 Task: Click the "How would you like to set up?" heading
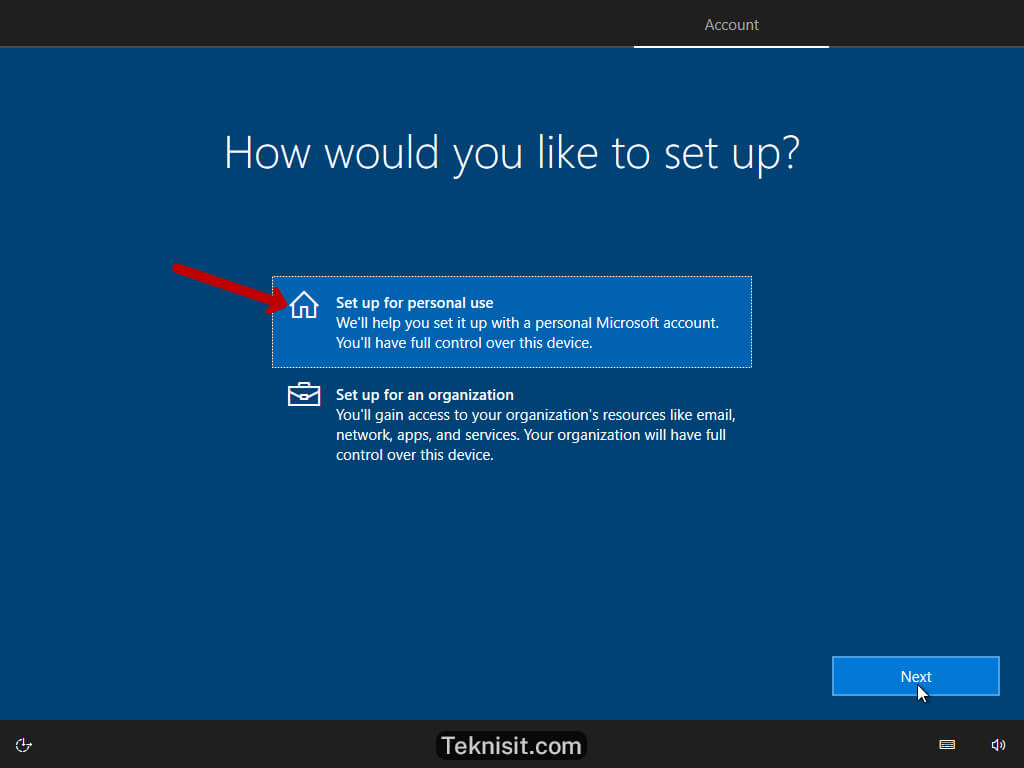pos(512,154)
